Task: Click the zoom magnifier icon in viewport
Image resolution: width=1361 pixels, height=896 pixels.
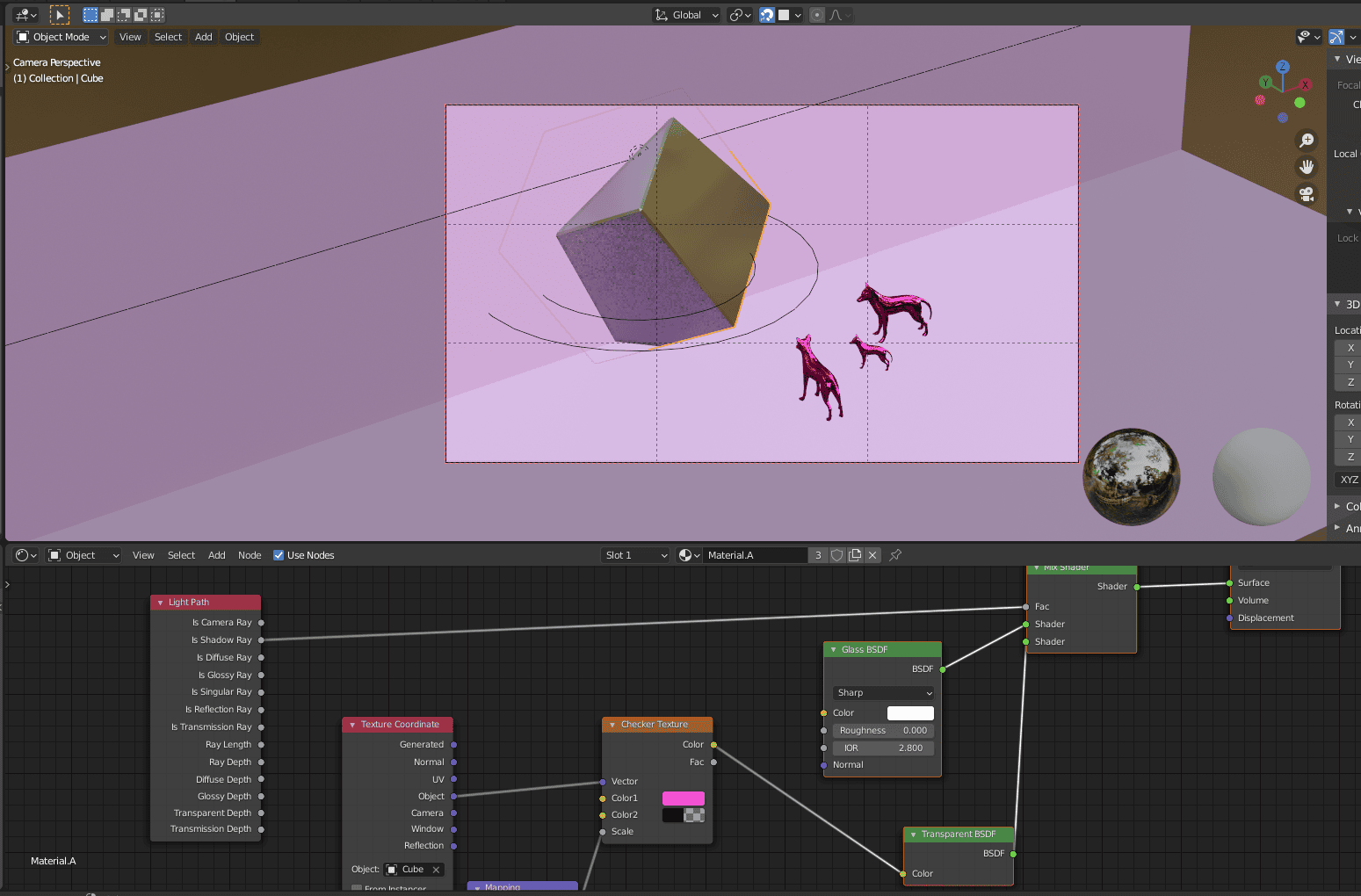Action: coord(1307,141)
